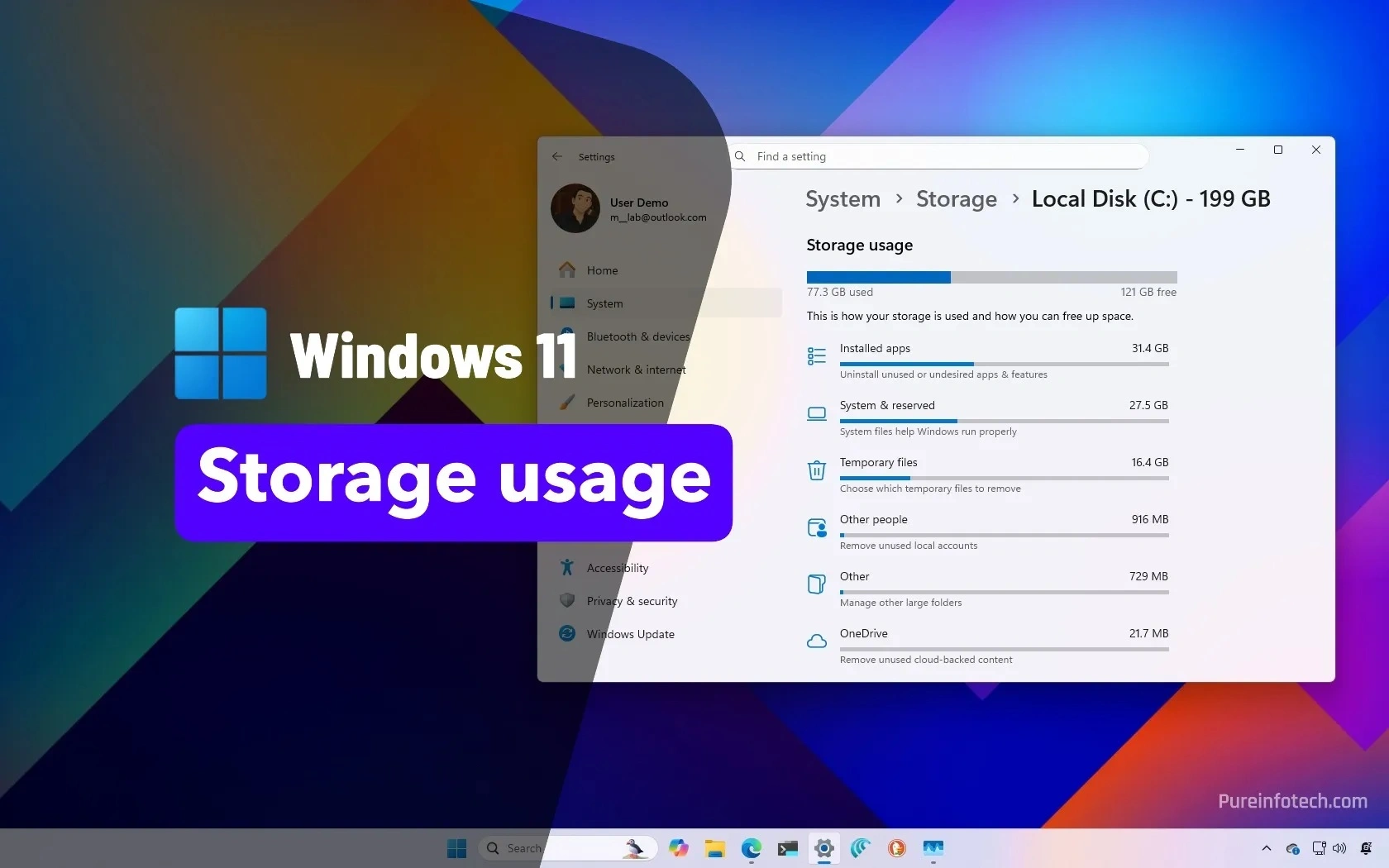The height and width of the screenshot is (868, 1389).
Task: Click the Accessibility sidebar icon
Action: pos(566,567)
